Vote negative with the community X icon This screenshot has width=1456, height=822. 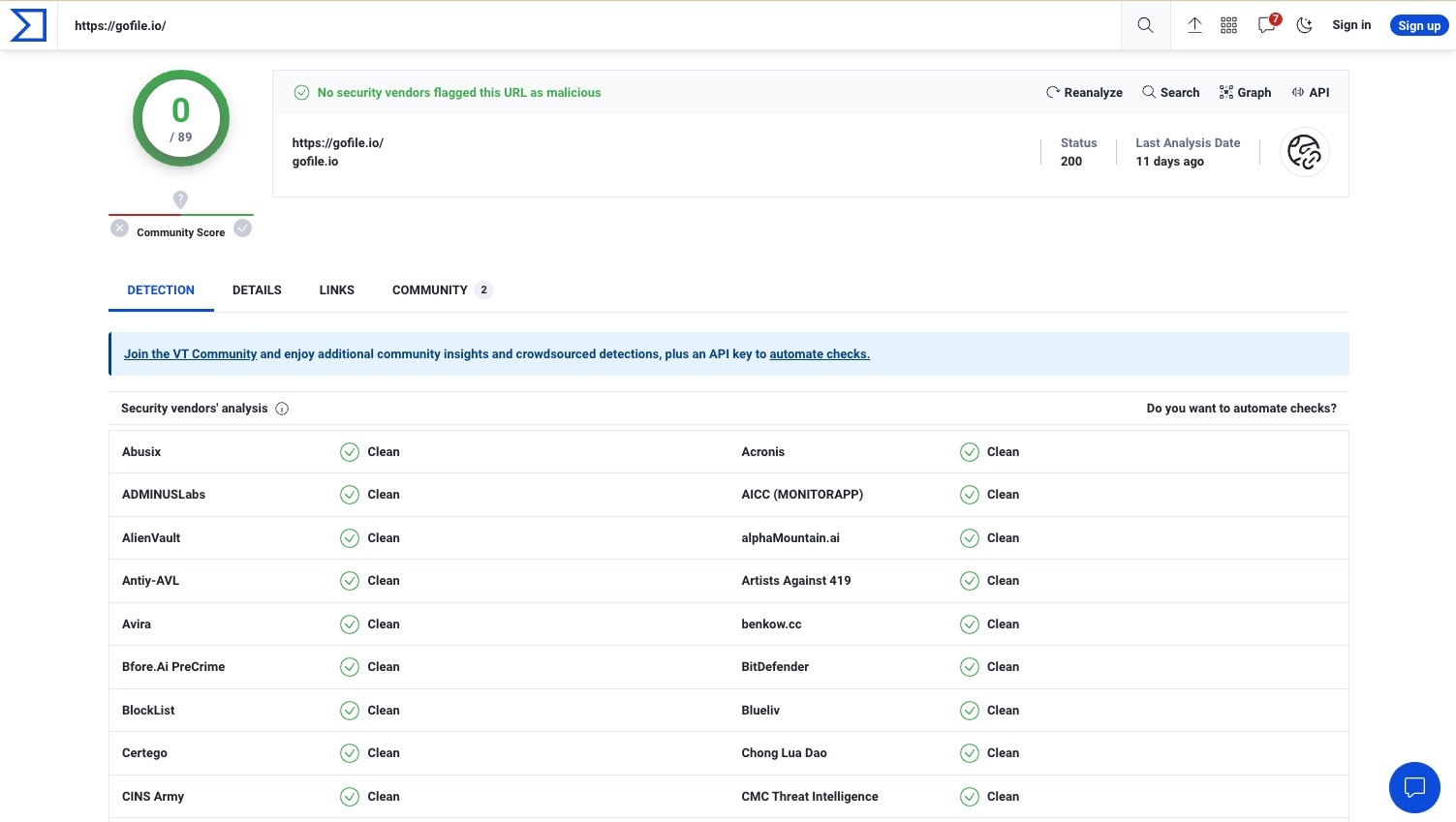tap(119, 228)
